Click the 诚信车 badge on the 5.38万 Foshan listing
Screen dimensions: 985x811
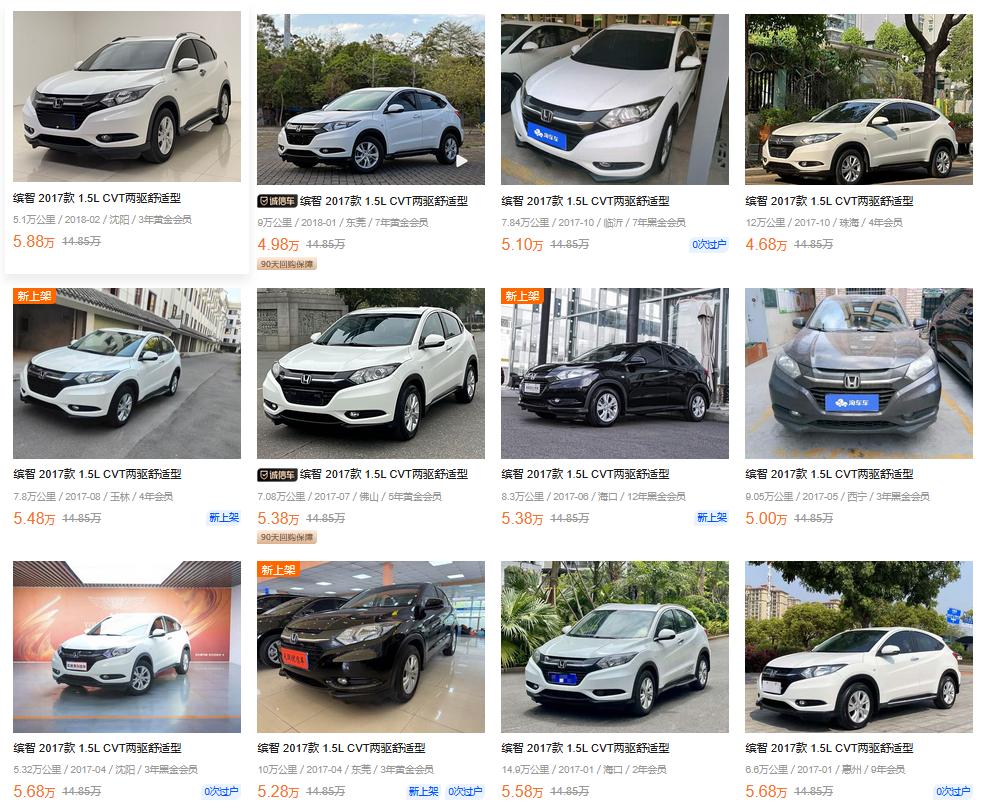pos(277,475)
